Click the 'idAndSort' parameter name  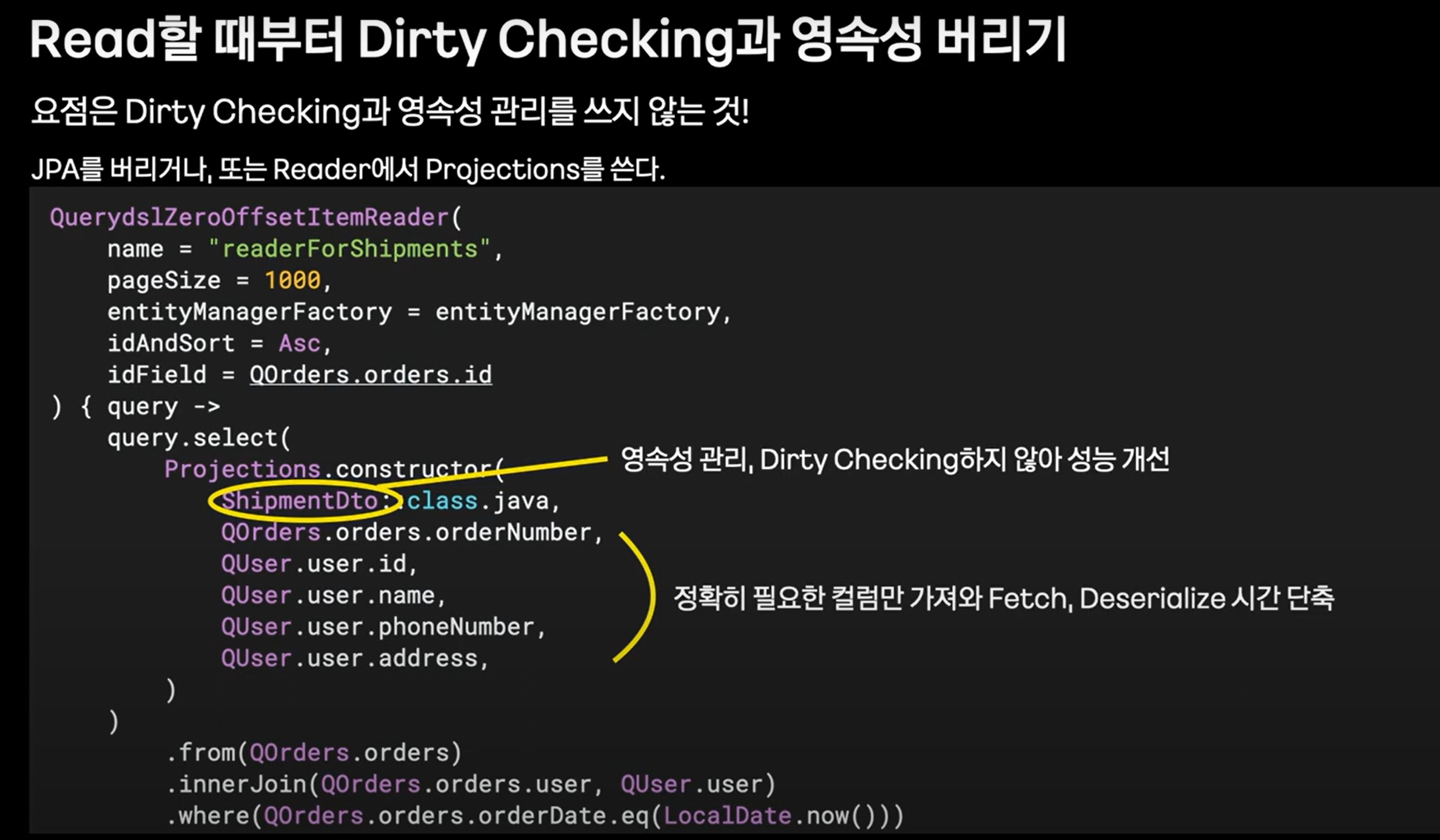click(171, 343)
